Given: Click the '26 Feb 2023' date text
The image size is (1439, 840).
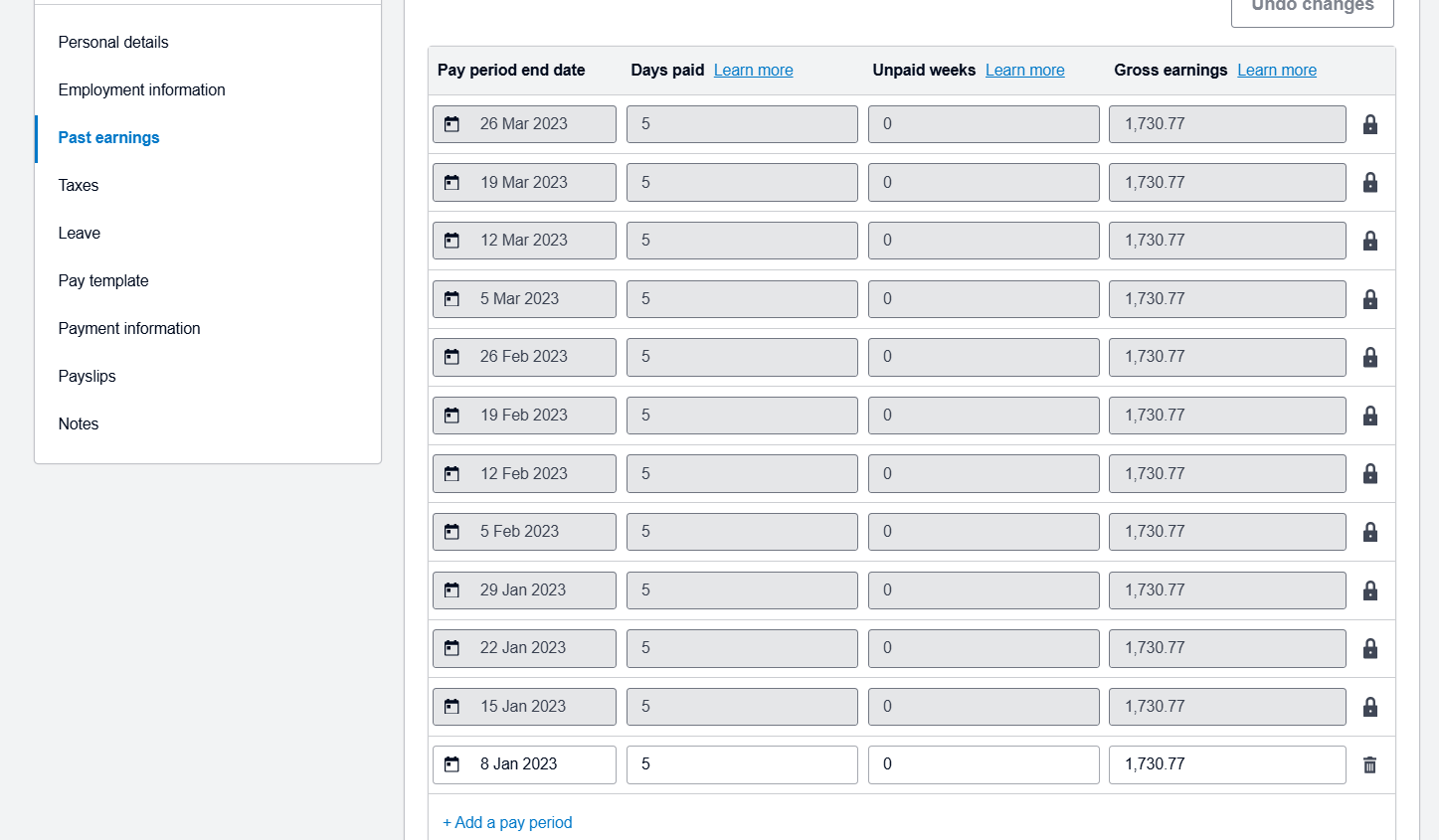Looking at the screenshot, I should click(524, 357).
